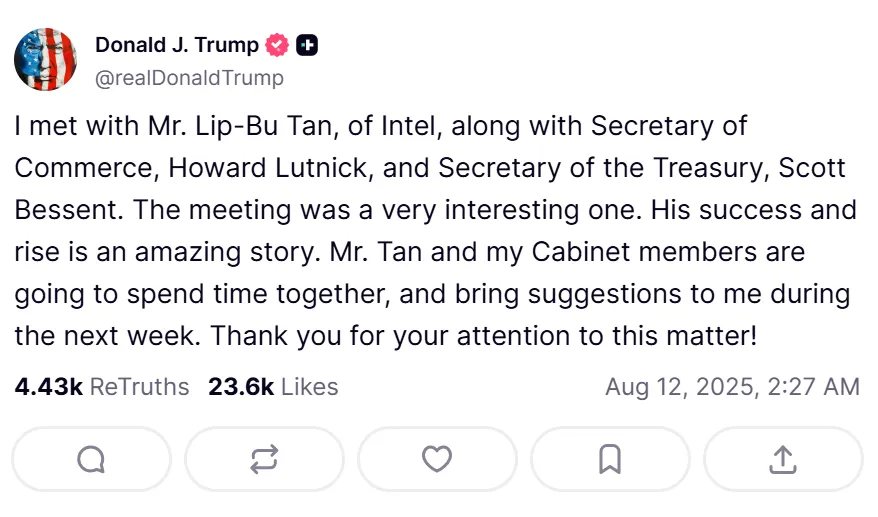
Task: View the 4.43k ReTruths list
Action: tap(102, 387)
